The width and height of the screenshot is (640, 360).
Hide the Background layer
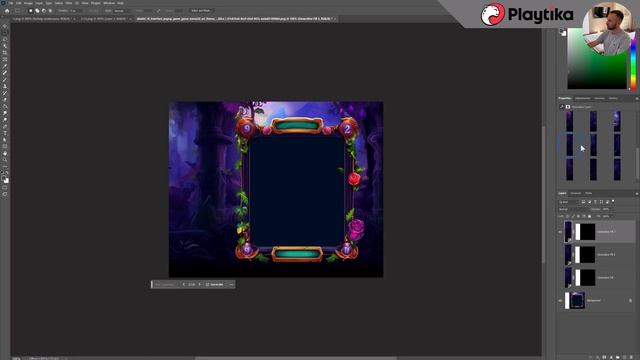click(x=560, y=300)
